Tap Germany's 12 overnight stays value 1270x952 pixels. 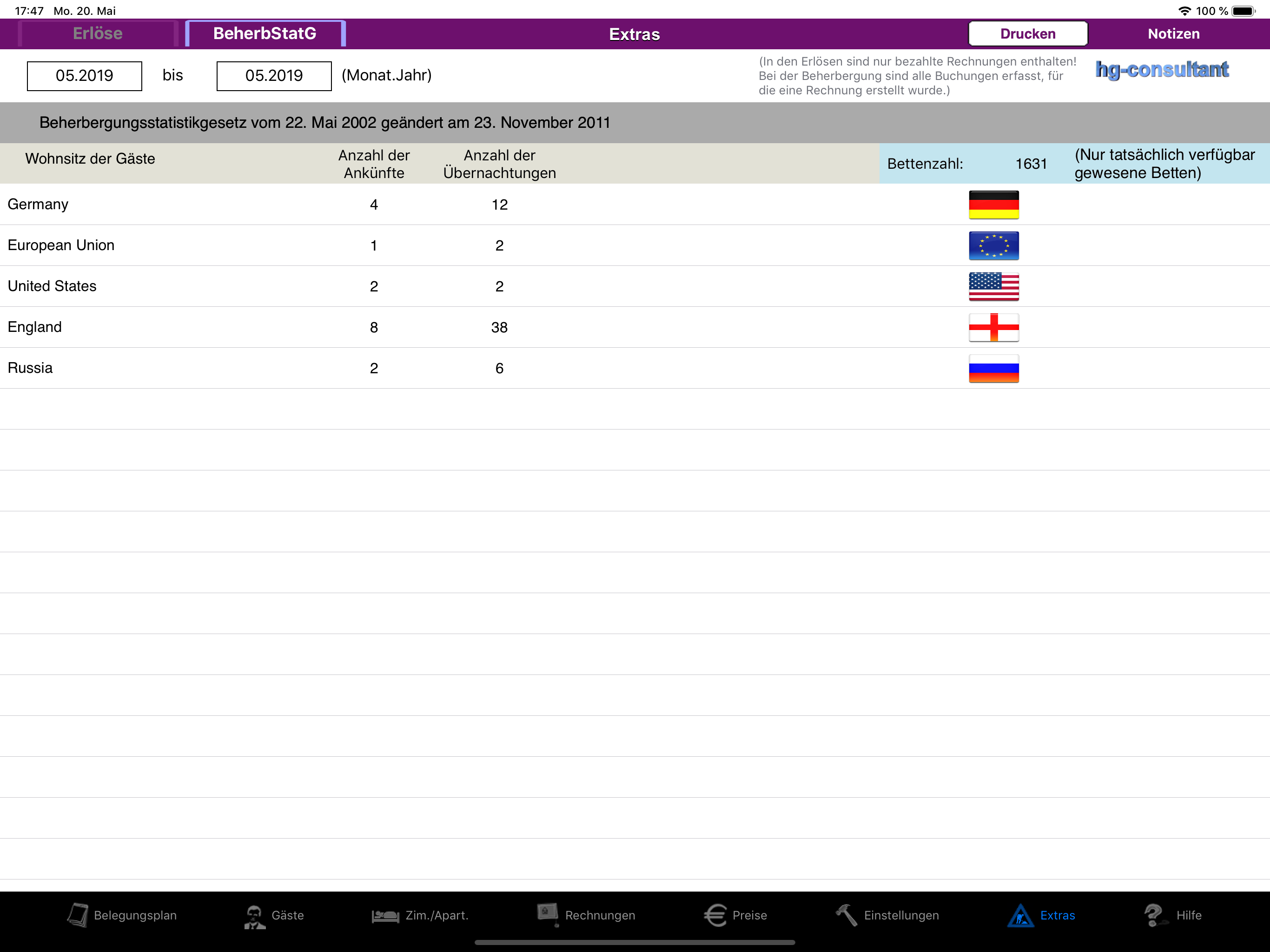click(x=500, y=205)
